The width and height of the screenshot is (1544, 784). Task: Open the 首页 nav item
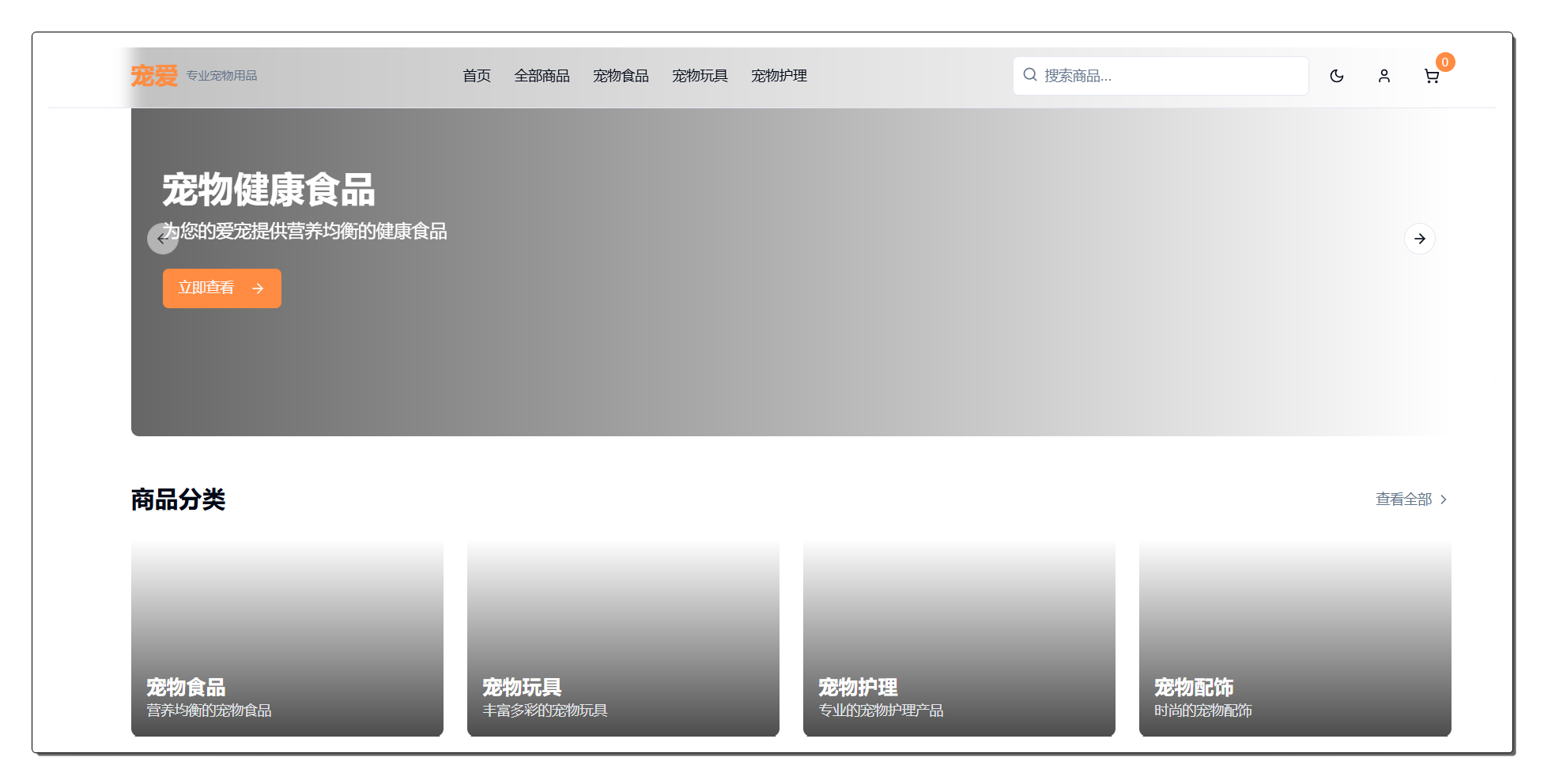[477, 76]
